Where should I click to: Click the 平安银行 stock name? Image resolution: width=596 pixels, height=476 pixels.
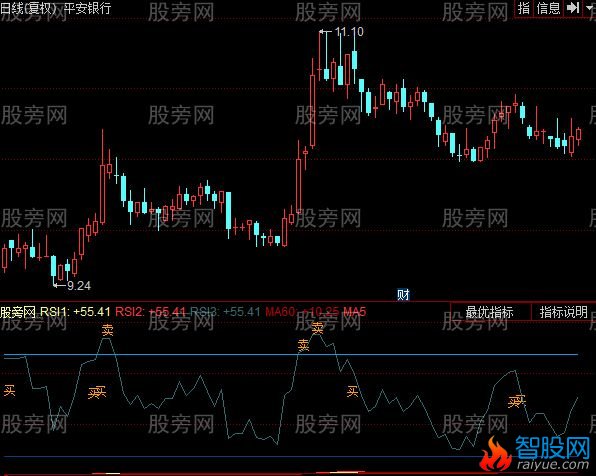[88, 8]
